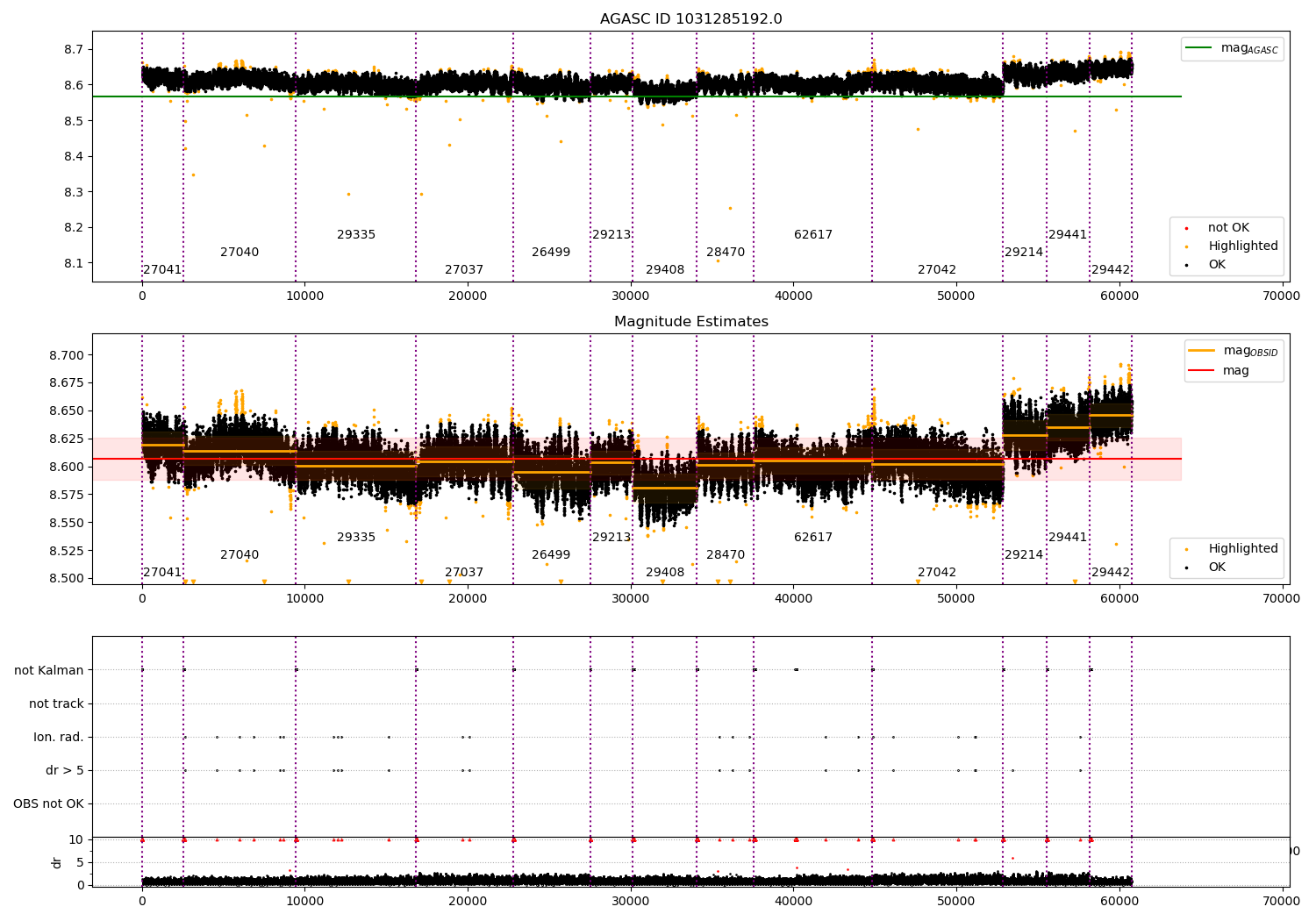The width and height of the screenshot is (1316, 921).
Task: Select the mag OBSID legend entry
Action: coord(1233,351)
